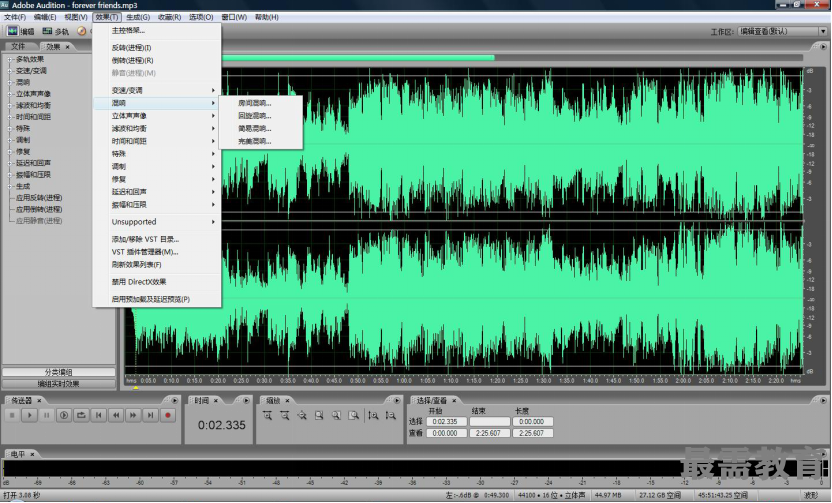
Task: Click the zoom to selection icon
Action: point(319,415)
